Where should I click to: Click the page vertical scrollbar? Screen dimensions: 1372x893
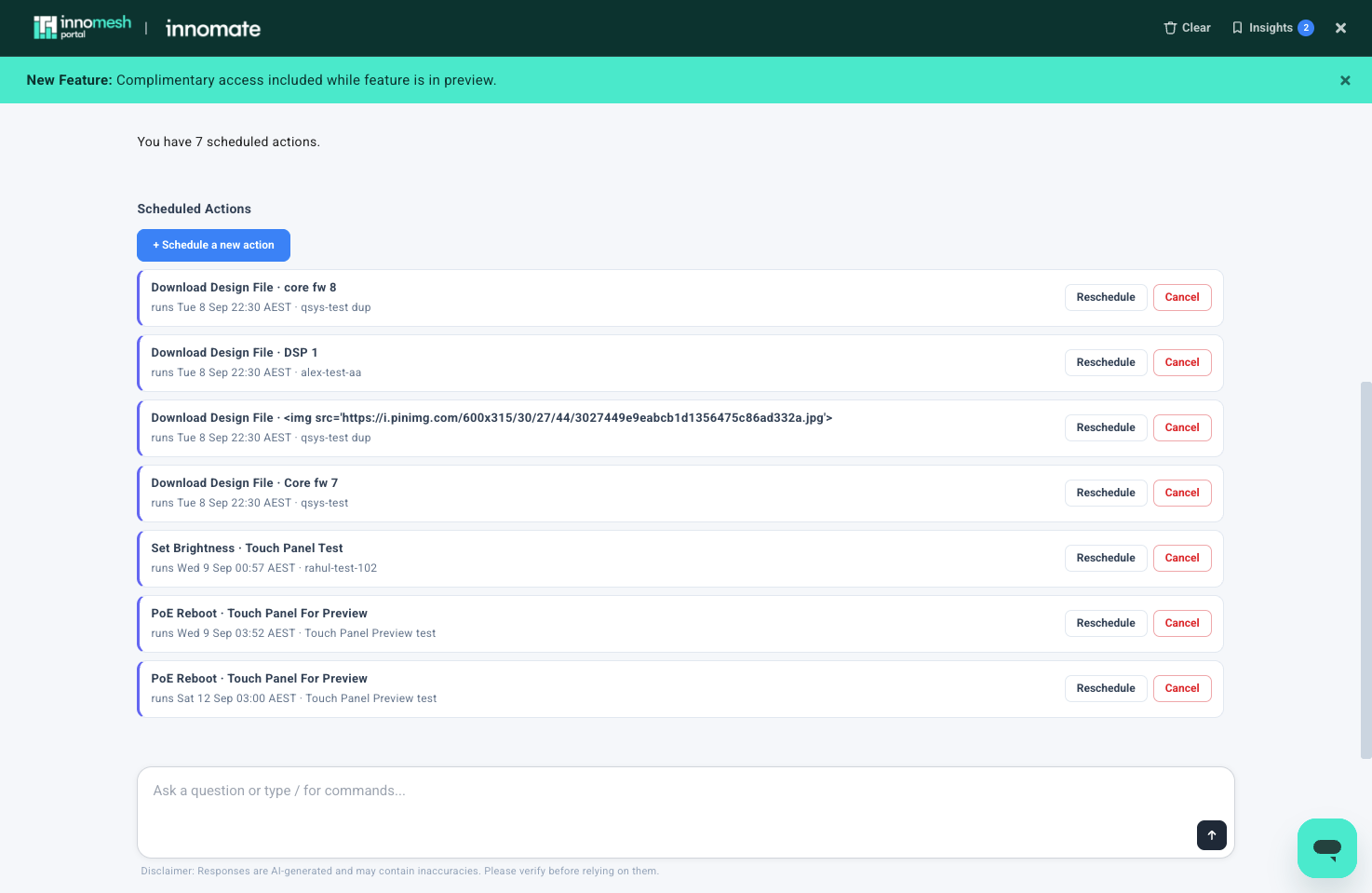point(1365,570)
